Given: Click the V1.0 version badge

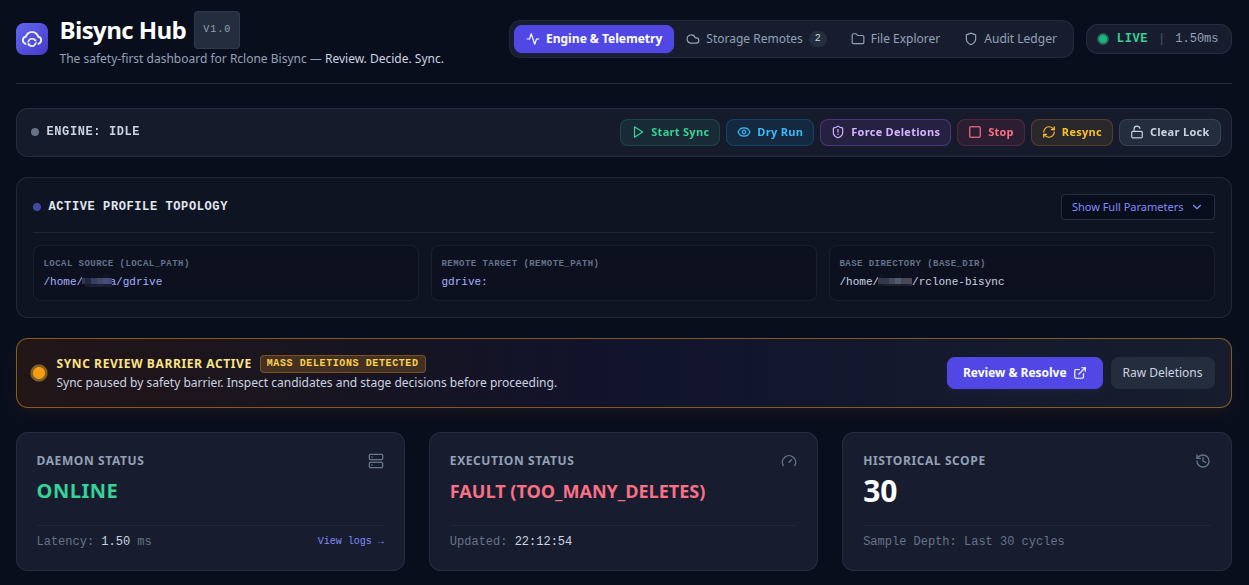Looking at the screenshot, I should click(217, 29).
